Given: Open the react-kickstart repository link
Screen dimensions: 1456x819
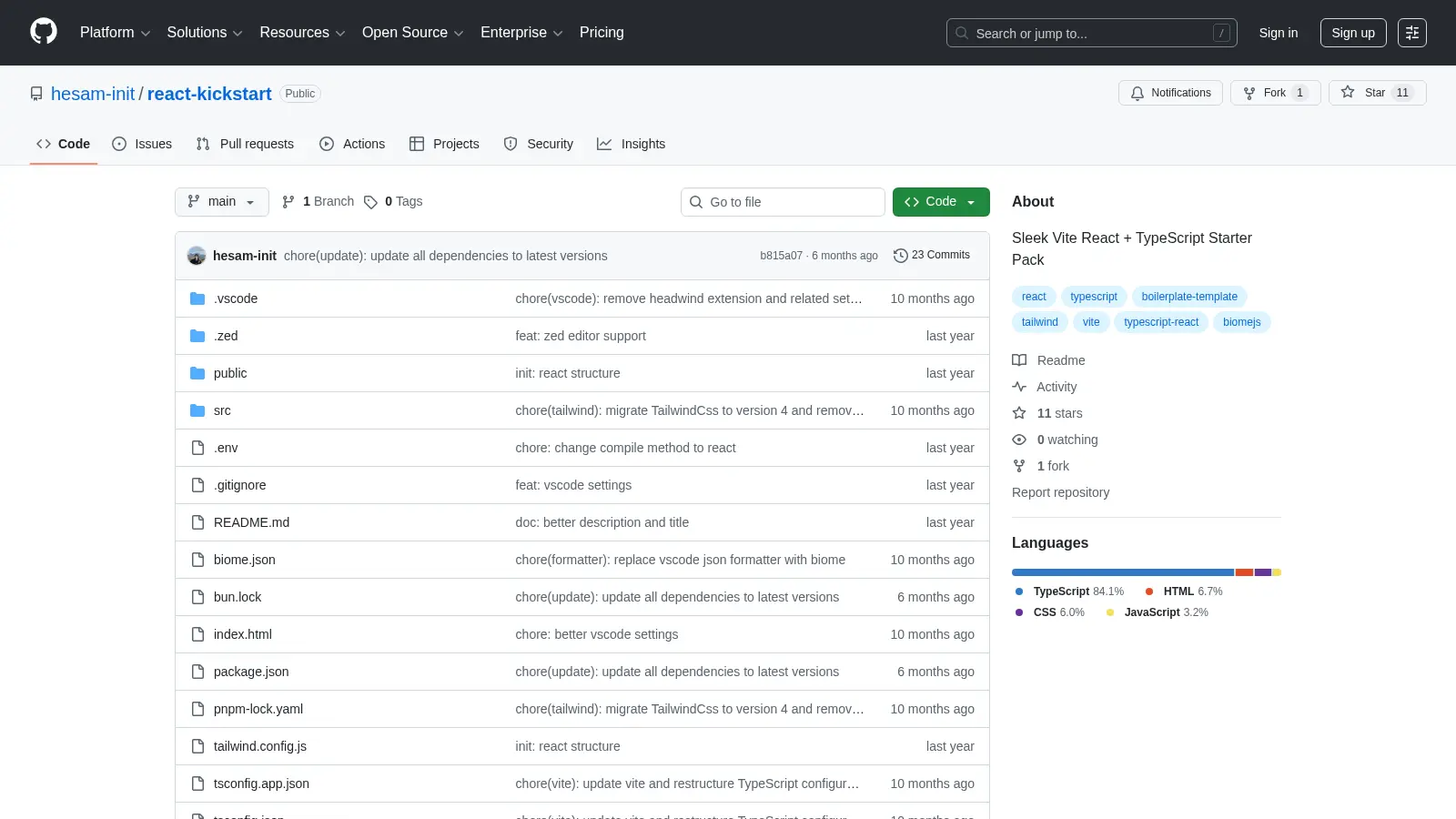Looking at the screenshot, I should click(x=209, y=94).
